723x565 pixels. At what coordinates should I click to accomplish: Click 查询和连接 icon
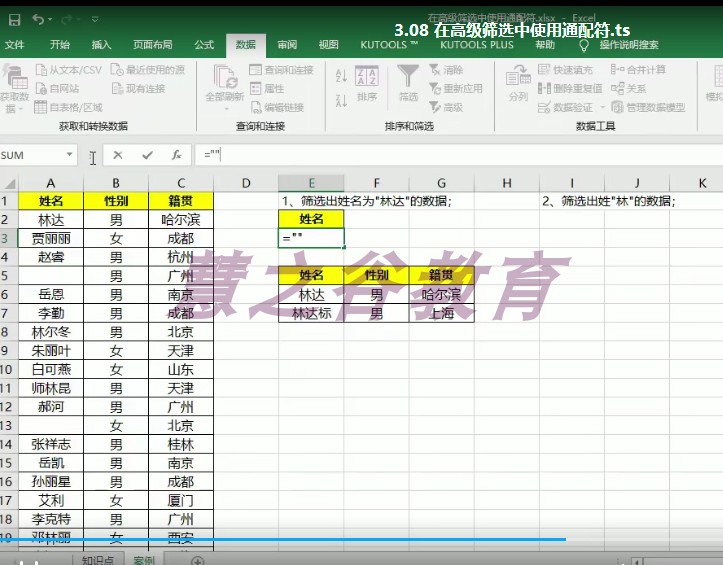pyautogui.click(x=255, y=70)
